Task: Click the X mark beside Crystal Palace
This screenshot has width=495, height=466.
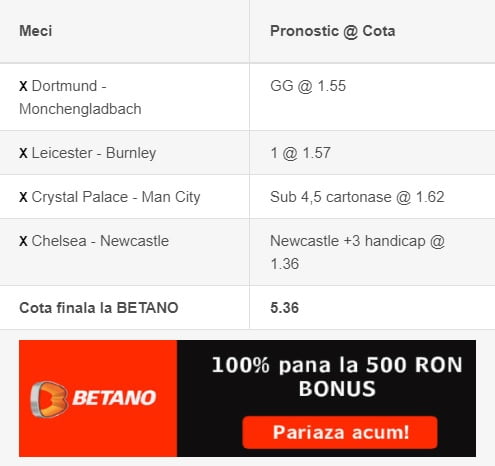Action: point(23,197)
